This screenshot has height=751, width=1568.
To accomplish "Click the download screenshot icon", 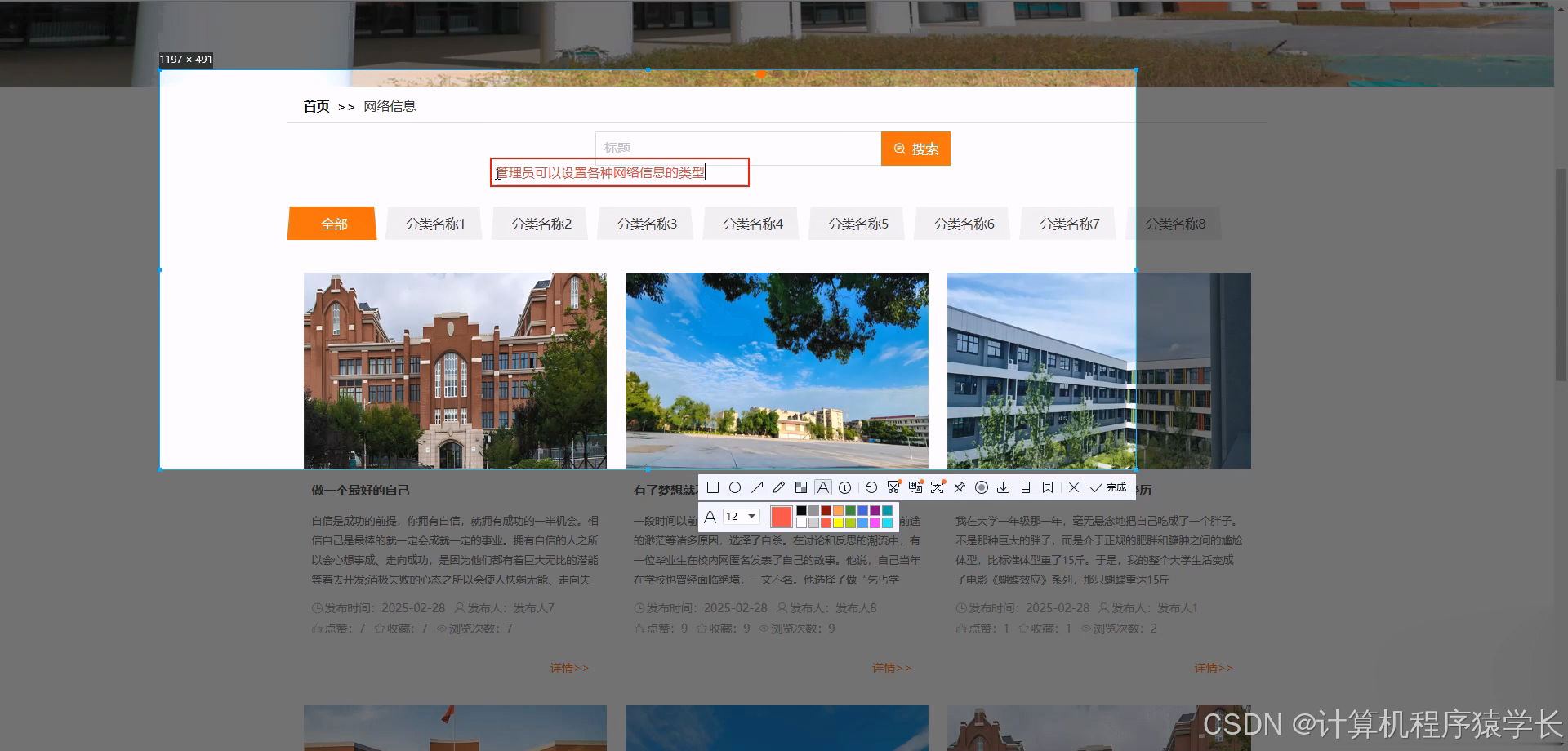I will pyautogui.click(x=1004, y=487).
